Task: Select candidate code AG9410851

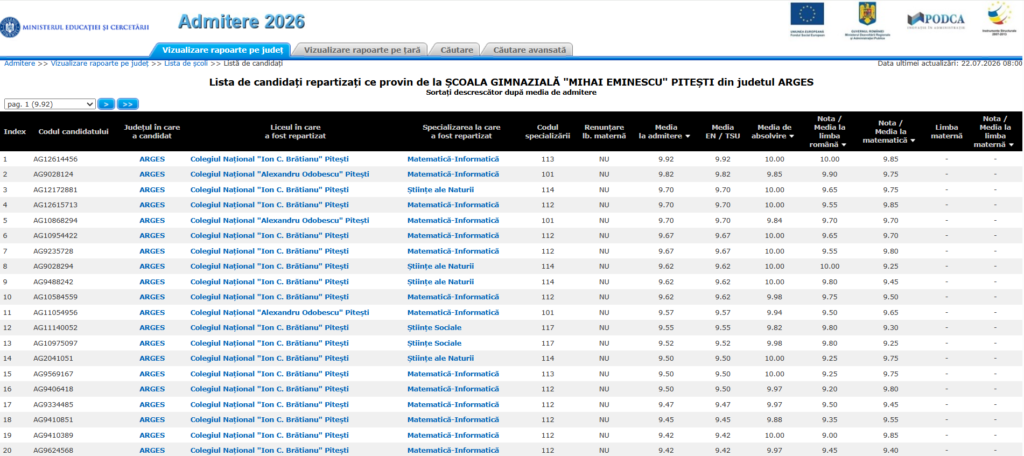Action: pos(52,419)
